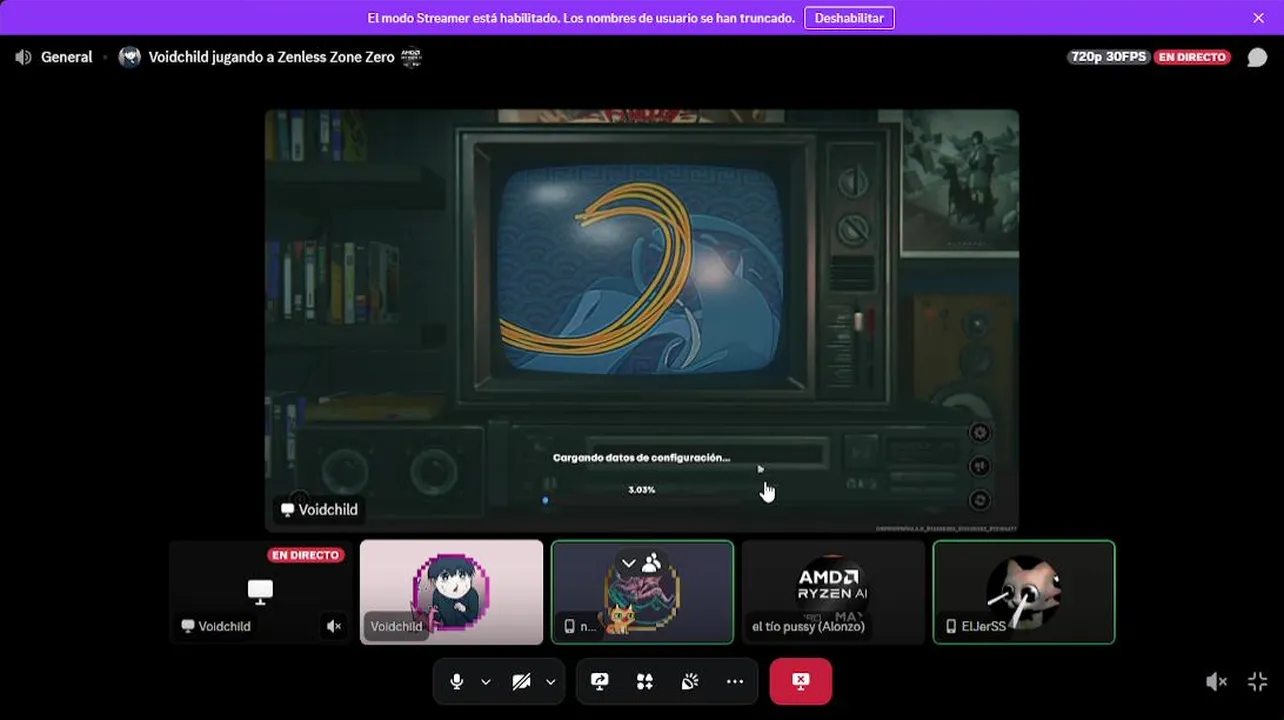Open the more options ellipsis
Screen dimensions: 1284x720
[x=735, y=681]
